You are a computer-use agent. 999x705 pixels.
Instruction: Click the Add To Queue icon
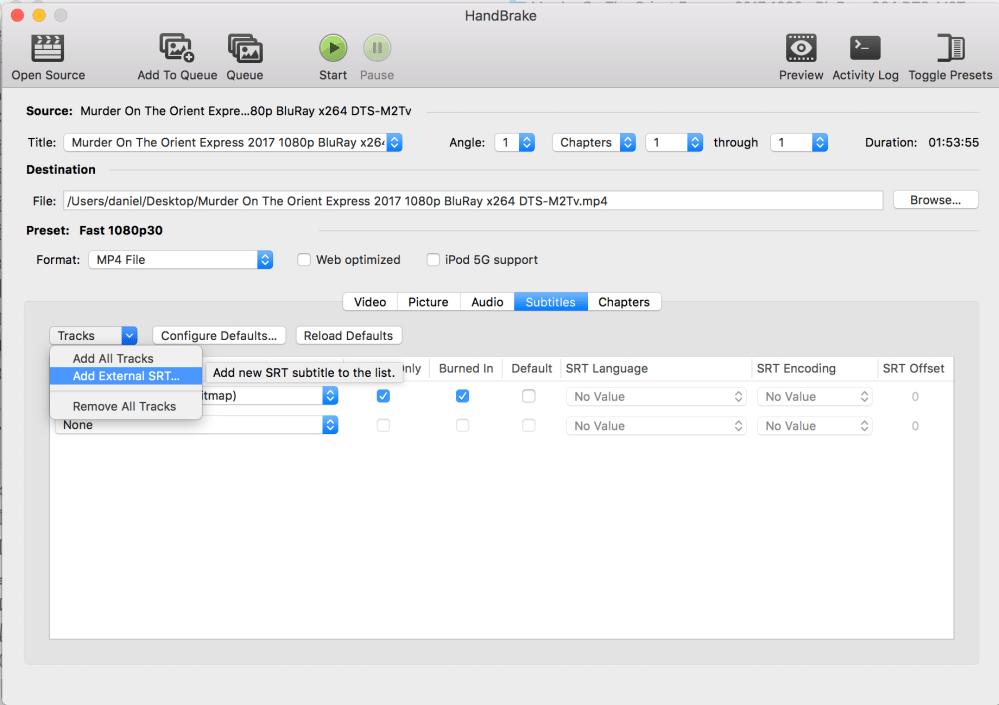176,48
